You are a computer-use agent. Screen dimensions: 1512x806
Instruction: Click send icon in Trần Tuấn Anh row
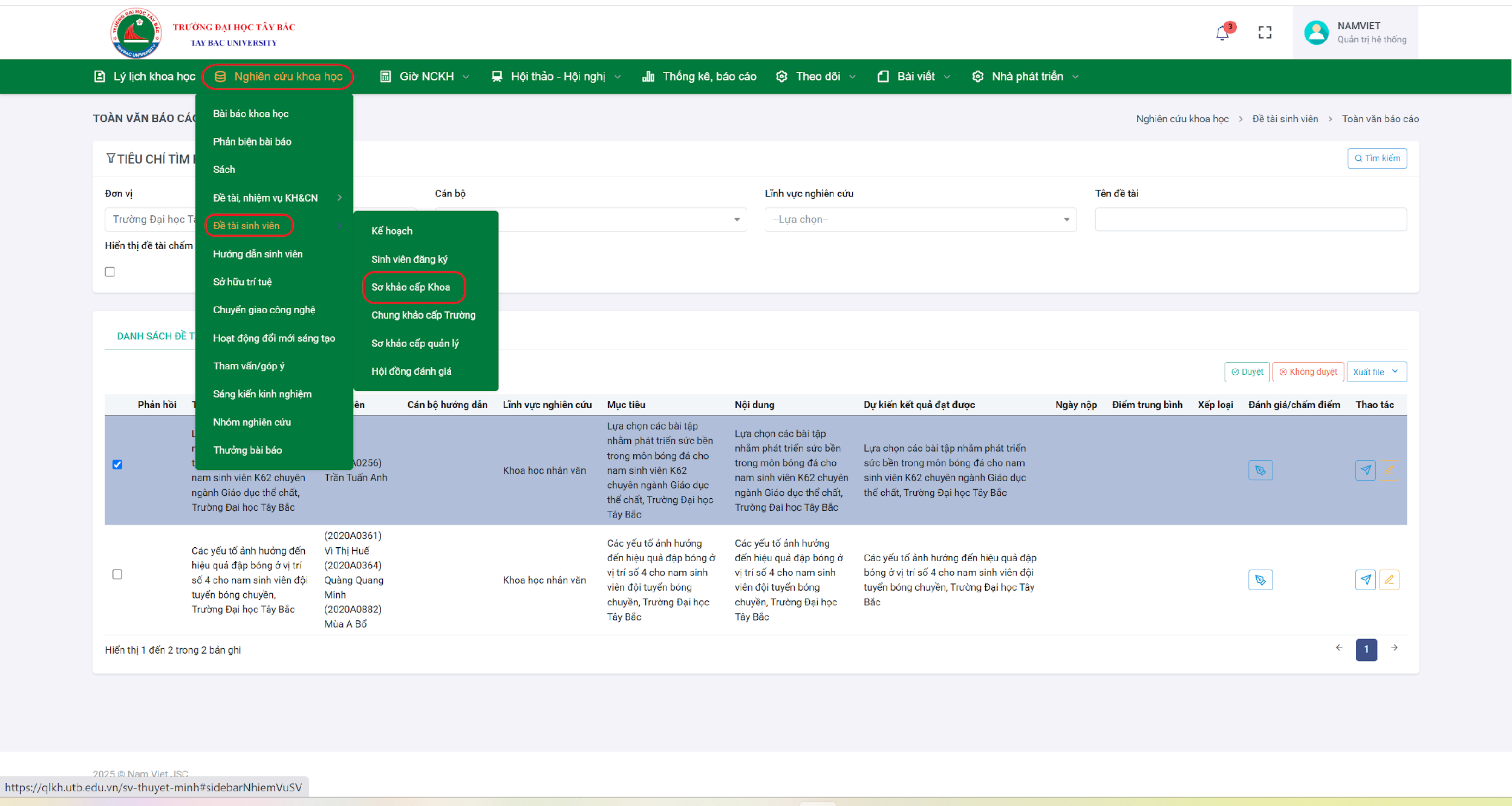pos(1366,470)
